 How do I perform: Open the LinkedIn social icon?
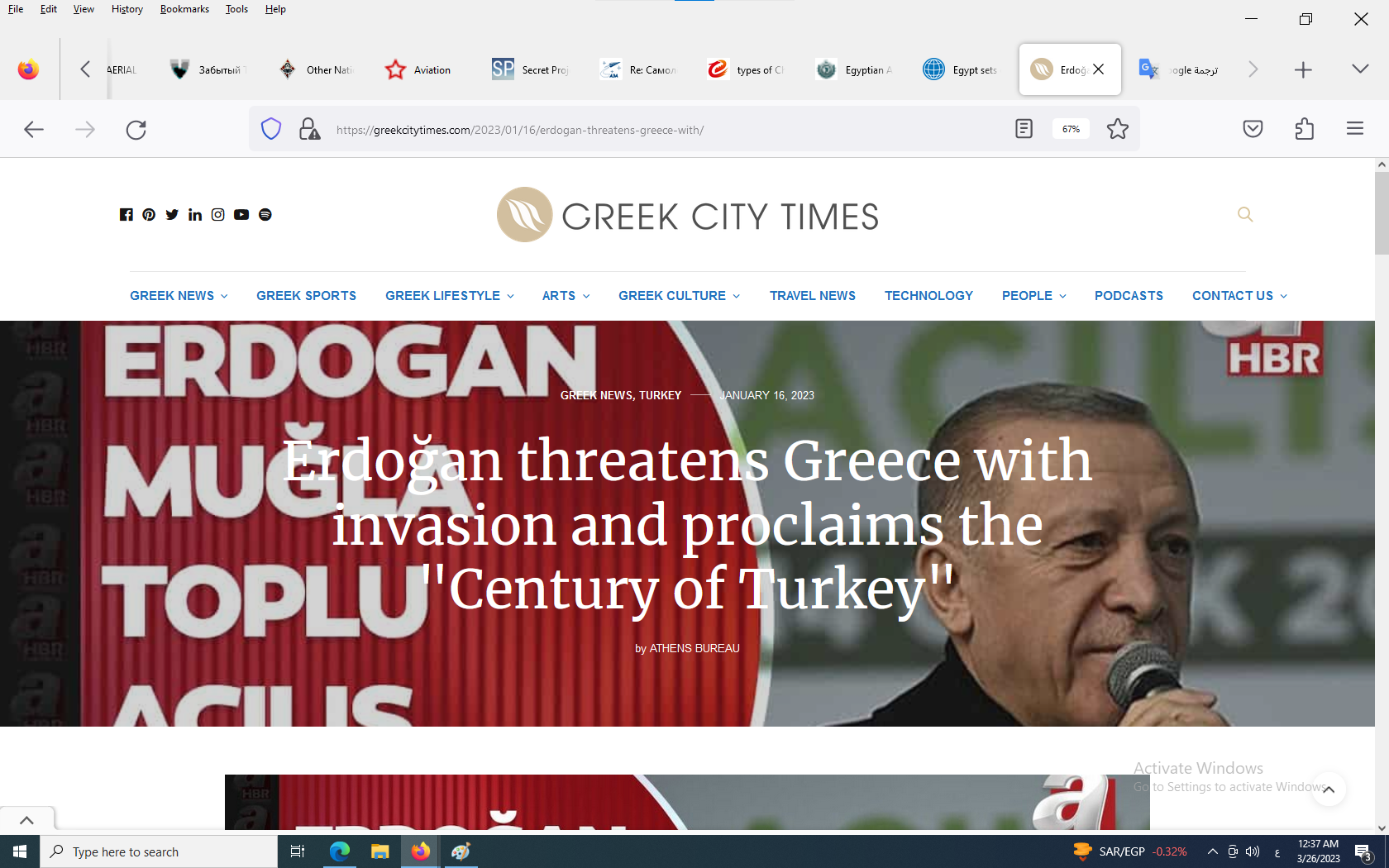pyautogui.click(x=195, y=215)
